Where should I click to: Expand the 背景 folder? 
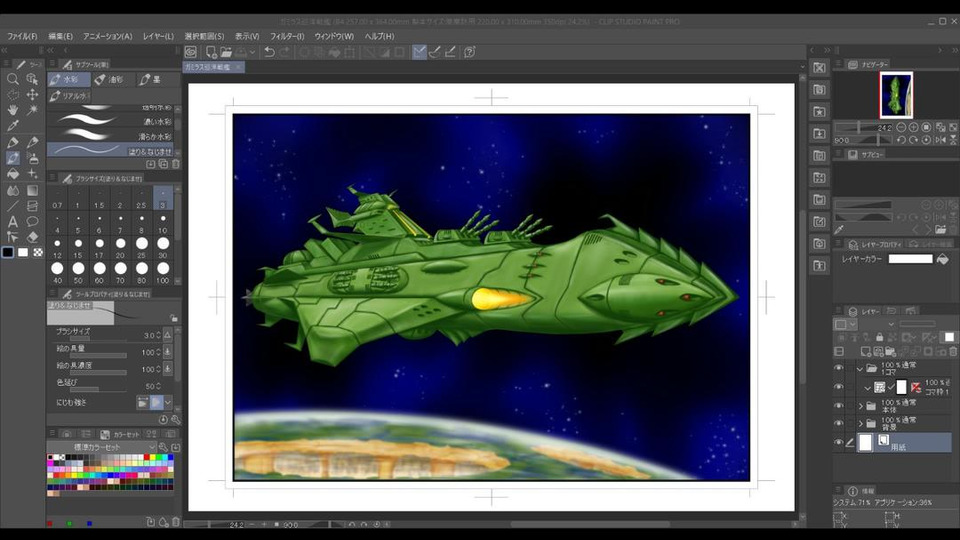[x=860, y=423]
